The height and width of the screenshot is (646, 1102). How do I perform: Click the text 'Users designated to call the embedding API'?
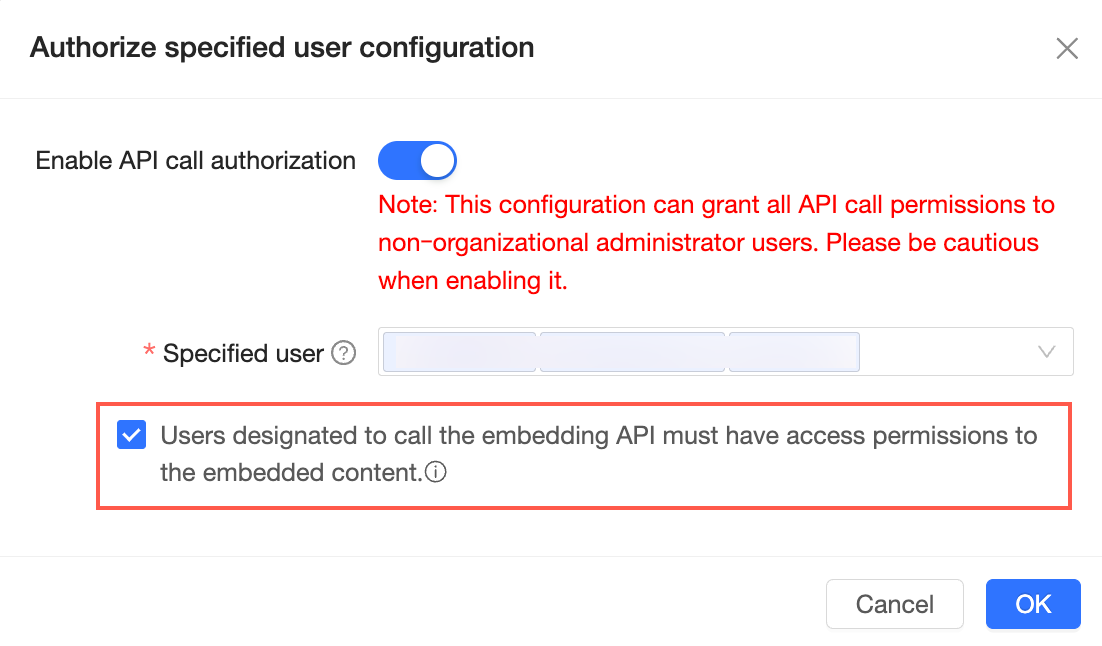tap(400, 436)
